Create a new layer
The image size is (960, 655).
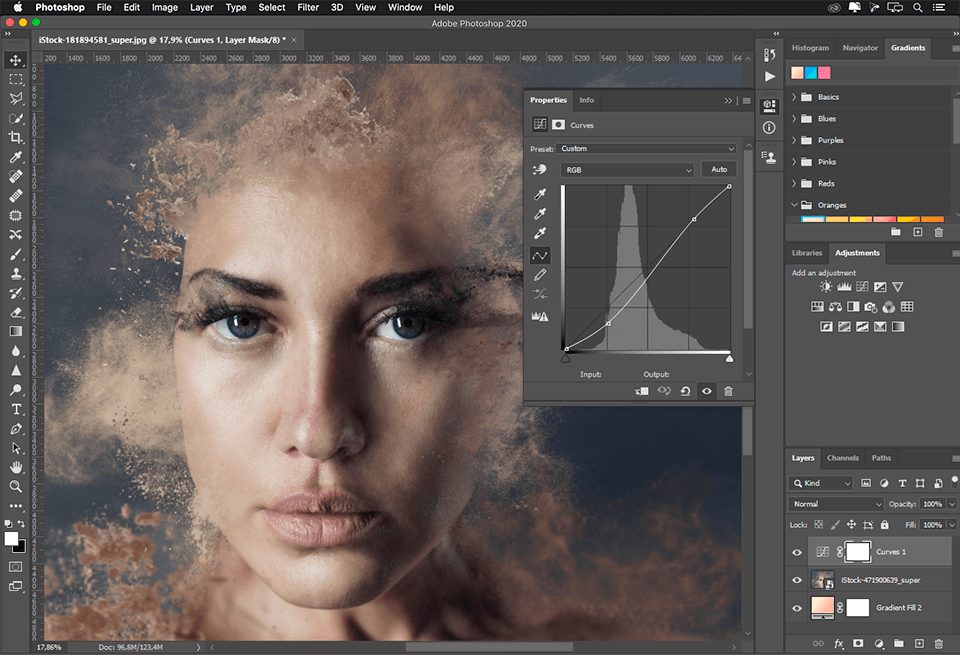pyautogui.click(x=920, y=643)
